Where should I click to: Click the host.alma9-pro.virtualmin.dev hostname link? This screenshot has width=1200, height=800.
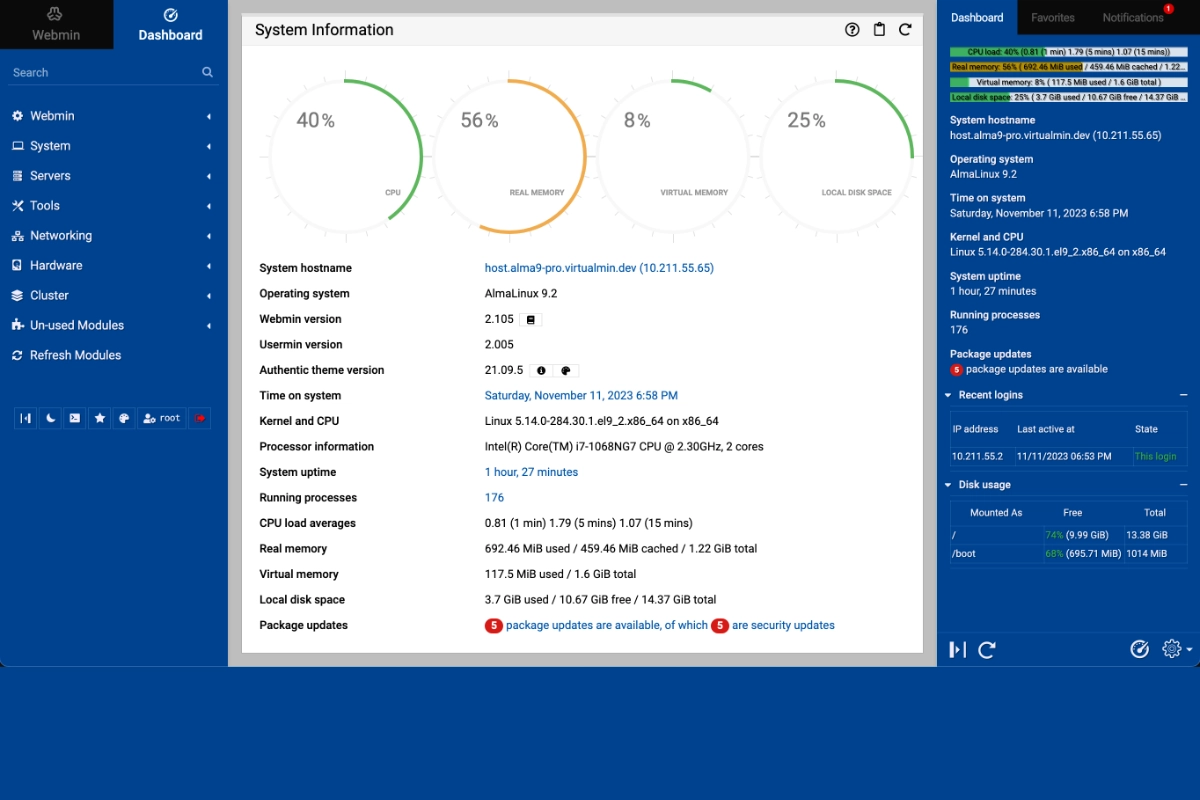click(x=598, y=267)
